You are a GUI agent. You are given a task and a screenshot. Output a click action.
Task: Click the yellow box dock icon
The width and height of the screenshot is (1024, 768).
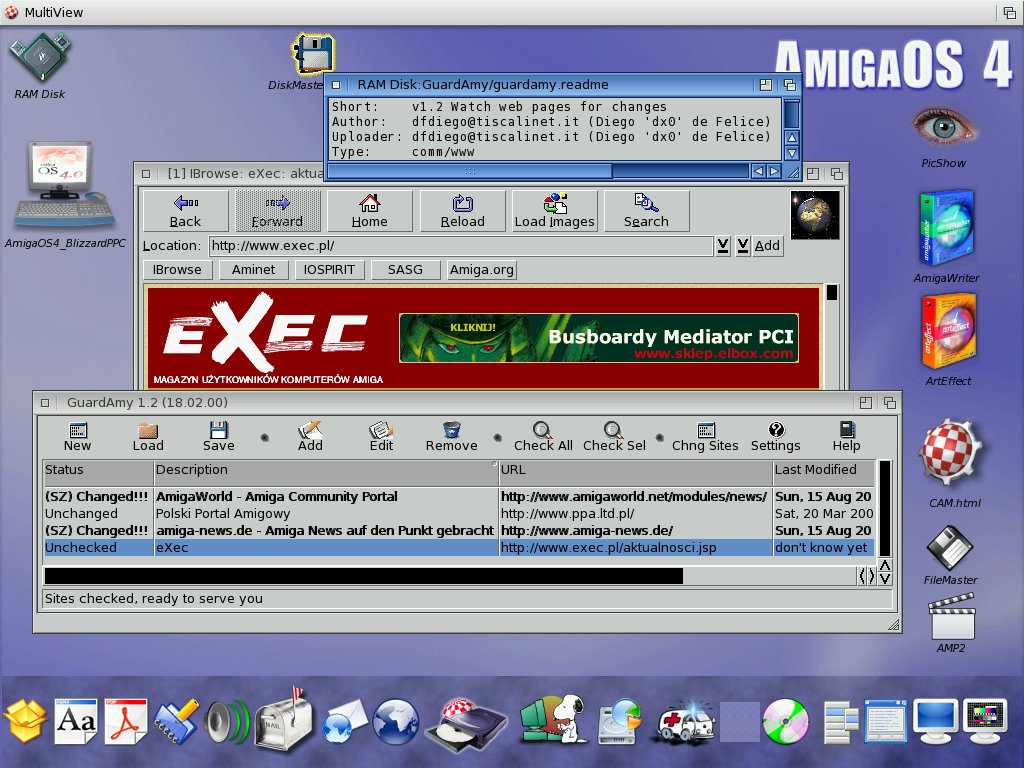click(24, 721)
